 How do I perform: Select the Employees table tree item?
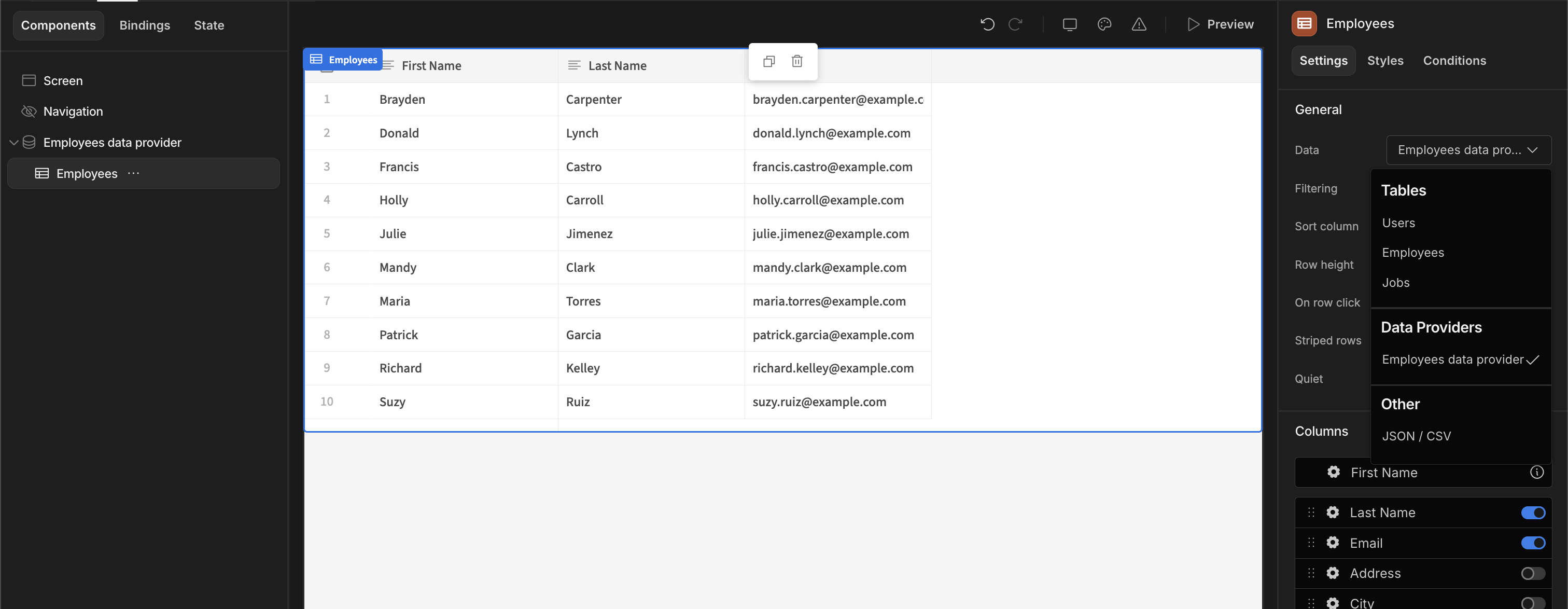point(144,174)
